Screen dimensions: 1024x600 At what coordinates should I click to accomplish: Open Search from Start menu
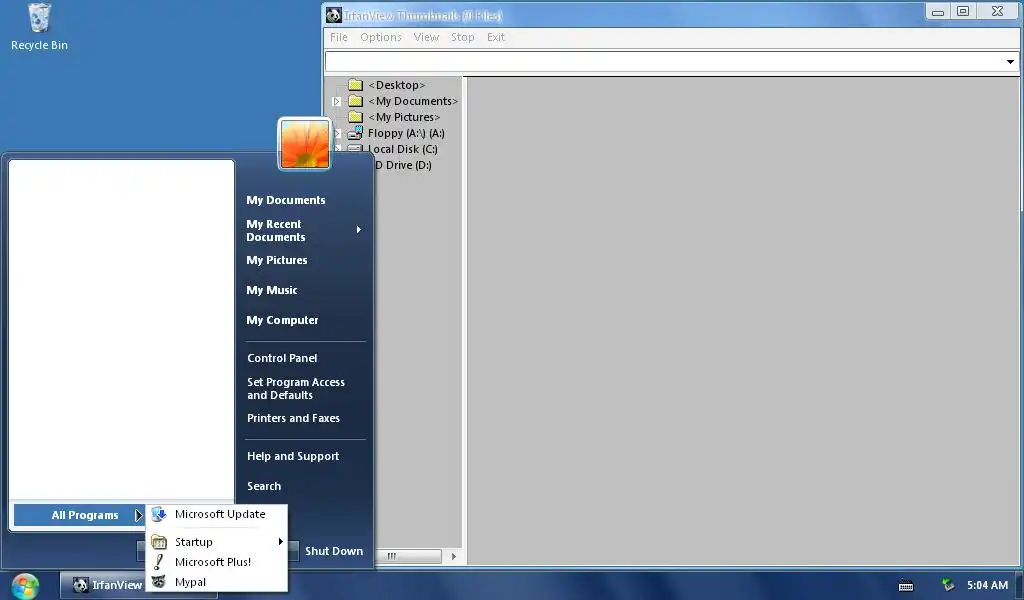(x=264, y=486)
